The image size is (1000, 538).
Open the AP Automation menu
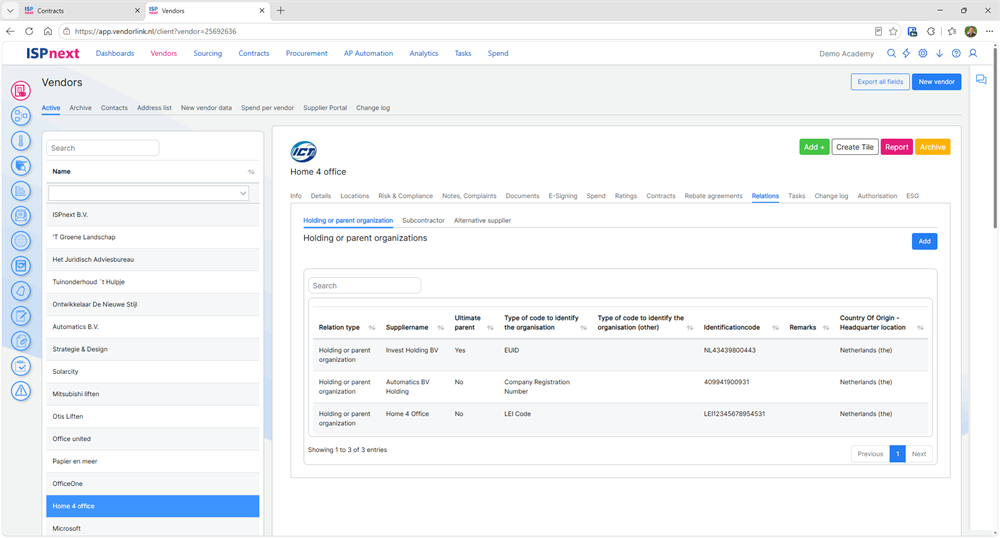(369, 54)
